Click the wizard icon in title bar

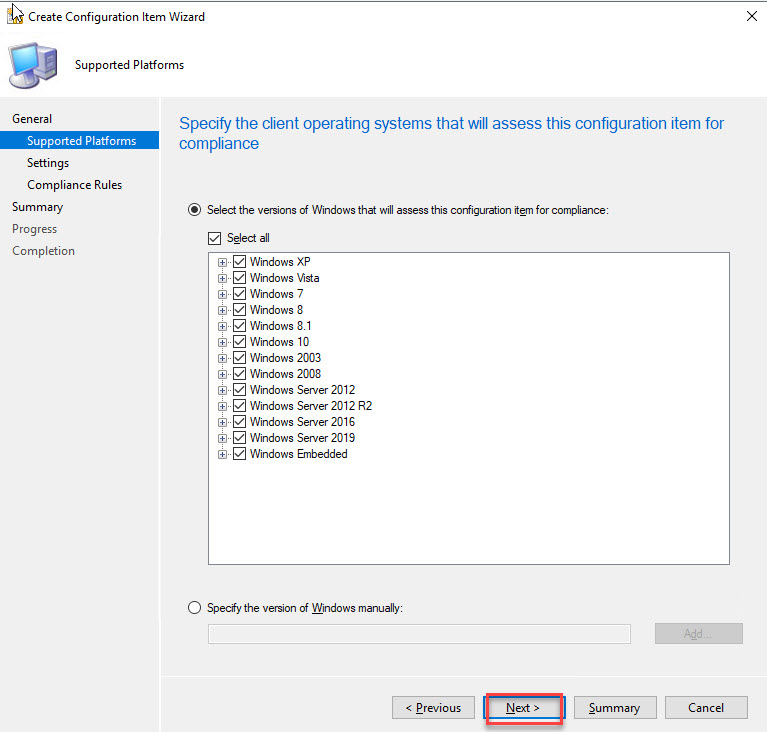(x=16, y=16)
